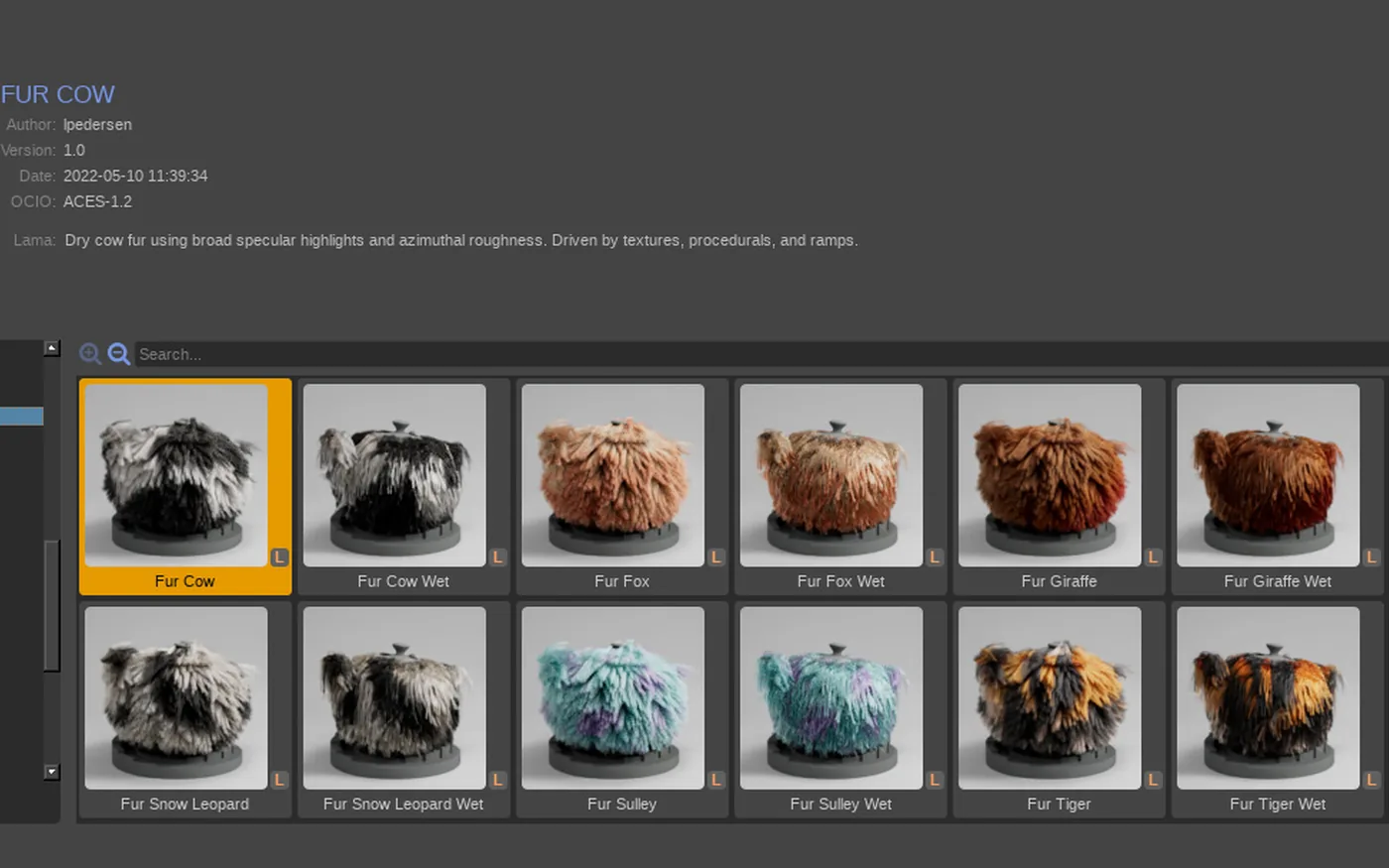This screenshot has width=1389, height=868.
Task: Click the L badge on Fur Giraffe
Action: point(1153,558)
